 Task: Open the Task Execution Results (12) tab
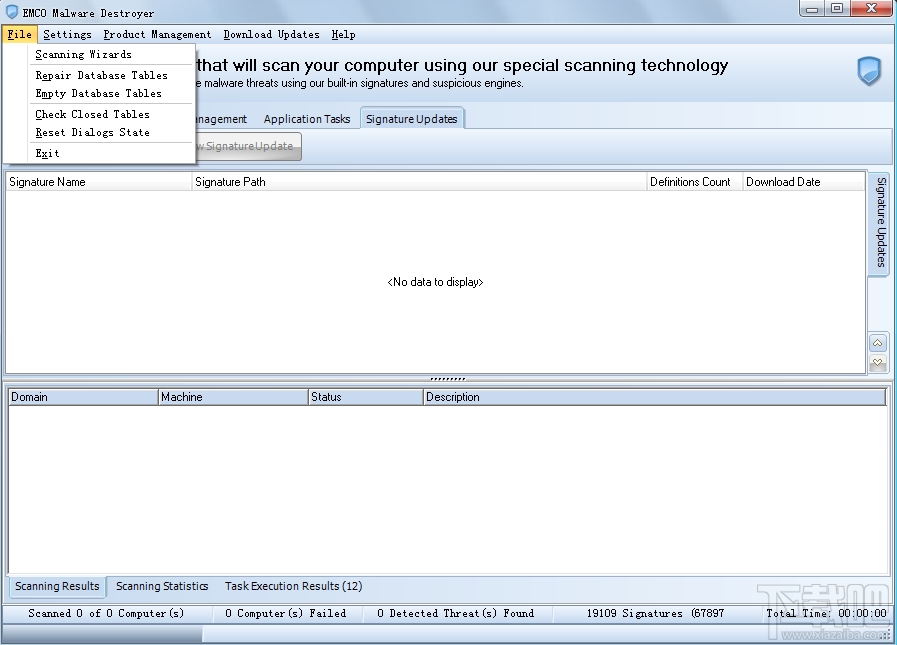pos(293,586)
